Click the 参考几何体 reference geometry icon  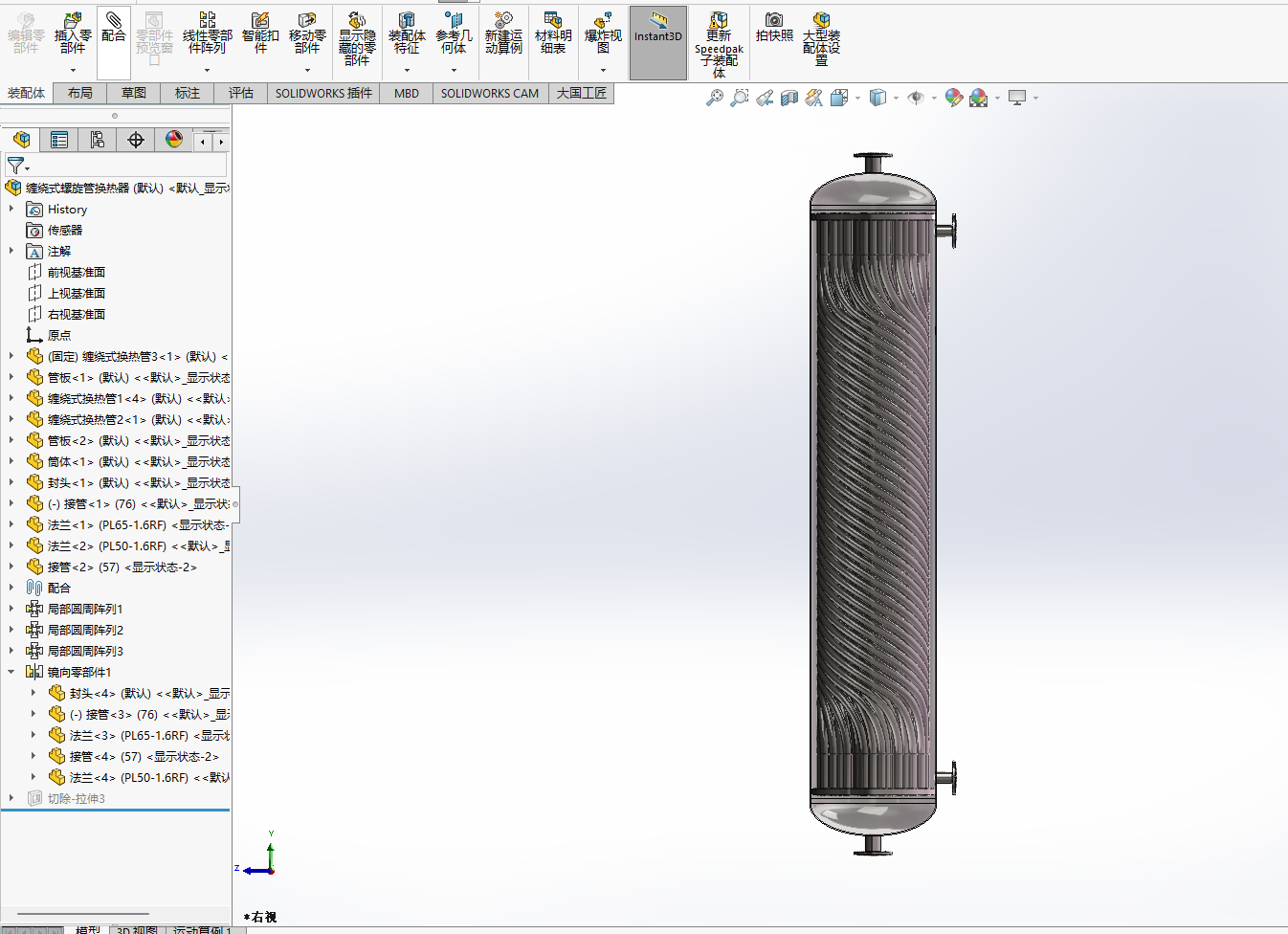click(454, 20)
